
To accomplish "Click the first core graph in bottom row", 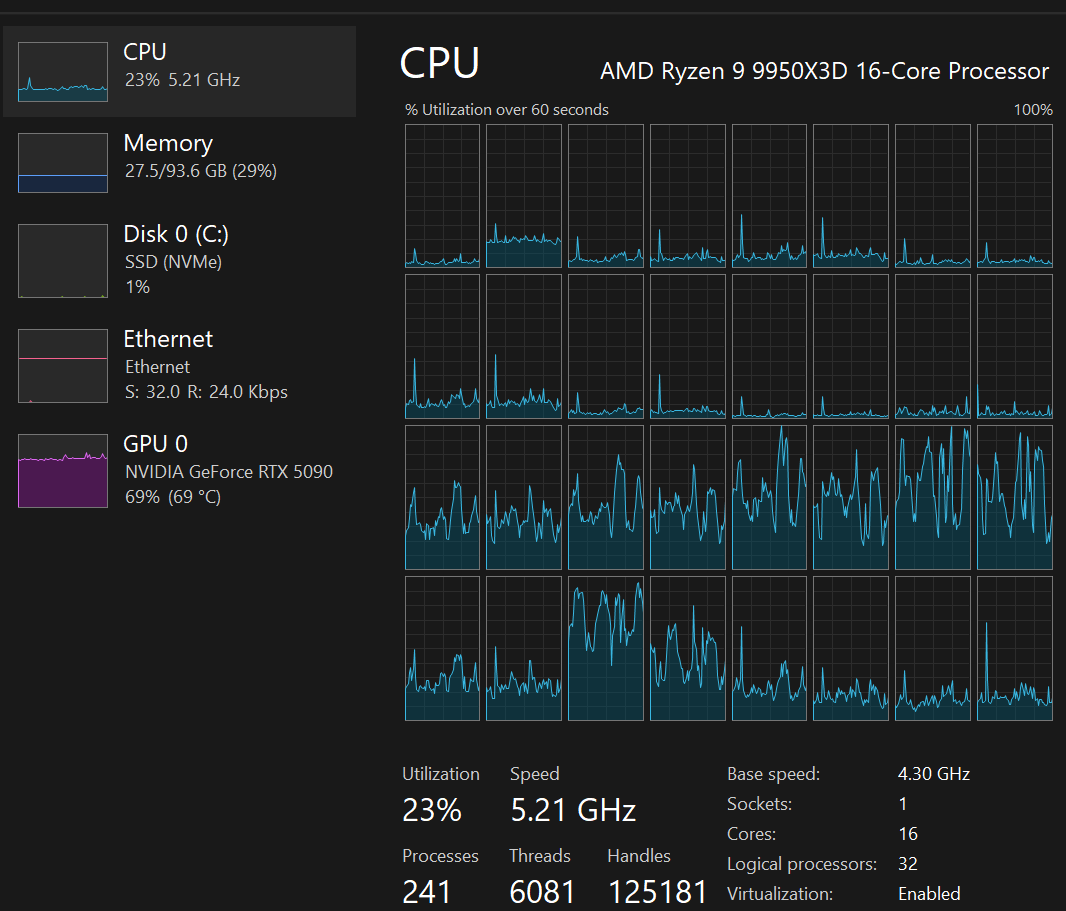I will 442,649.
